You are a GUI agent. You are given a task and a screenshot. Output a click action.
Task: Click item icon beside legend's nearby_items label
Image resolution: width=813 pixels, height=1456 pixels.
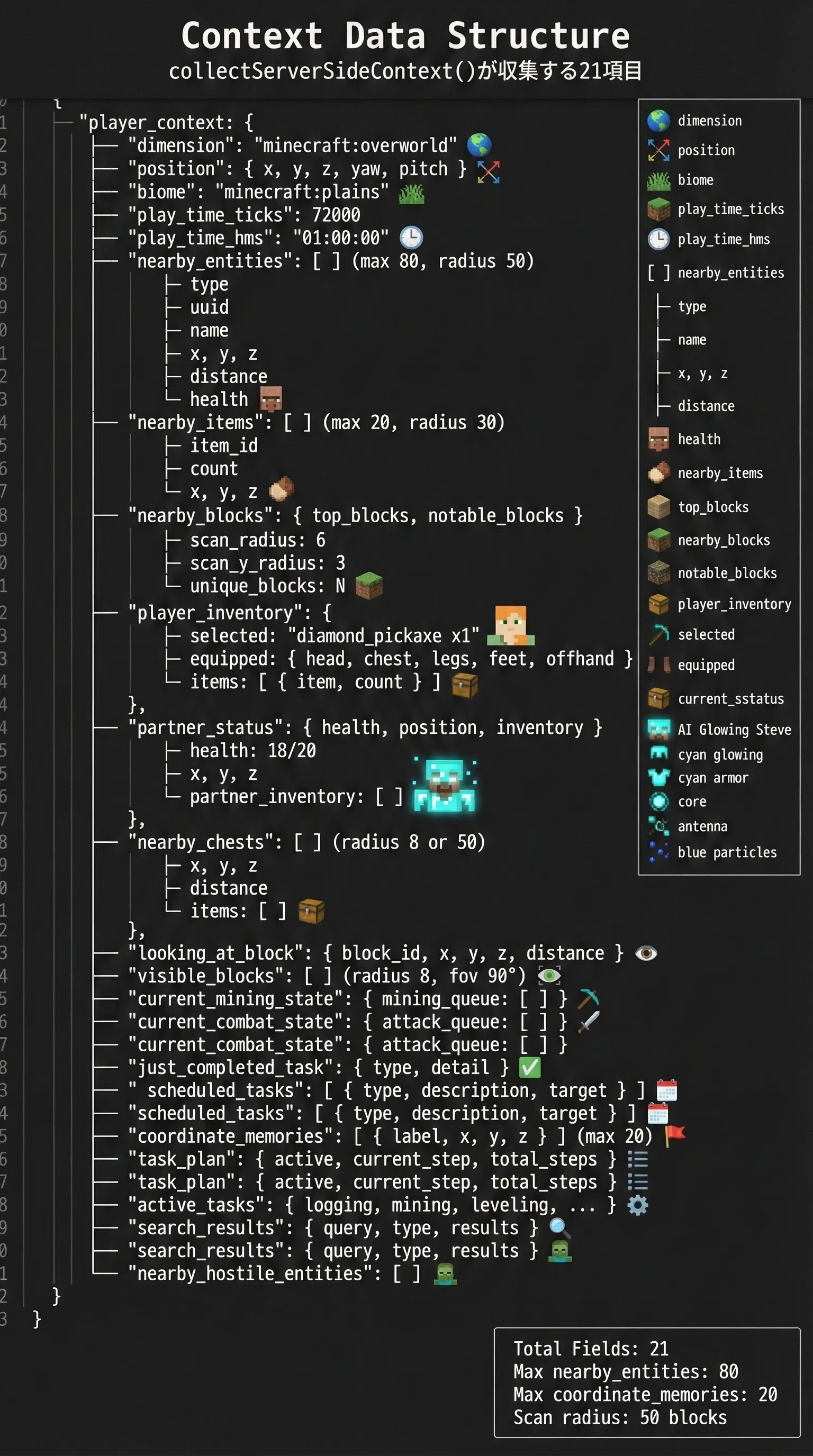658,473
